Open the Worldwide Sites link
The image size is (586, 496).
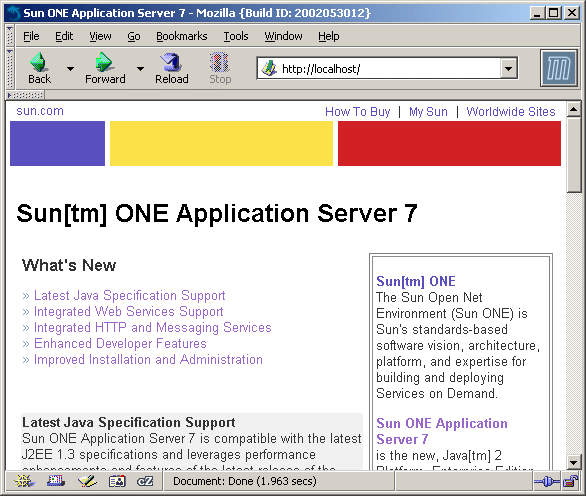pos(511,112)
